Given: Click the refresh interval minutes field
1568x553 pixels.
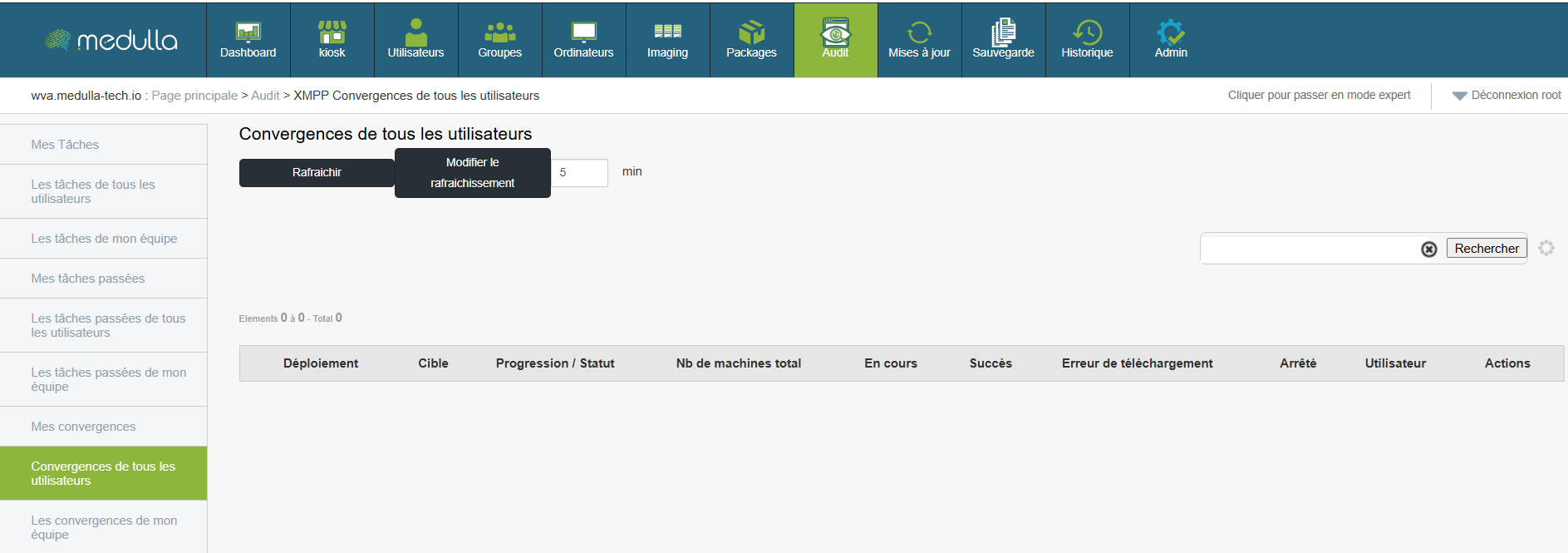Looking at the screenshot, I should tap(580, 173).
